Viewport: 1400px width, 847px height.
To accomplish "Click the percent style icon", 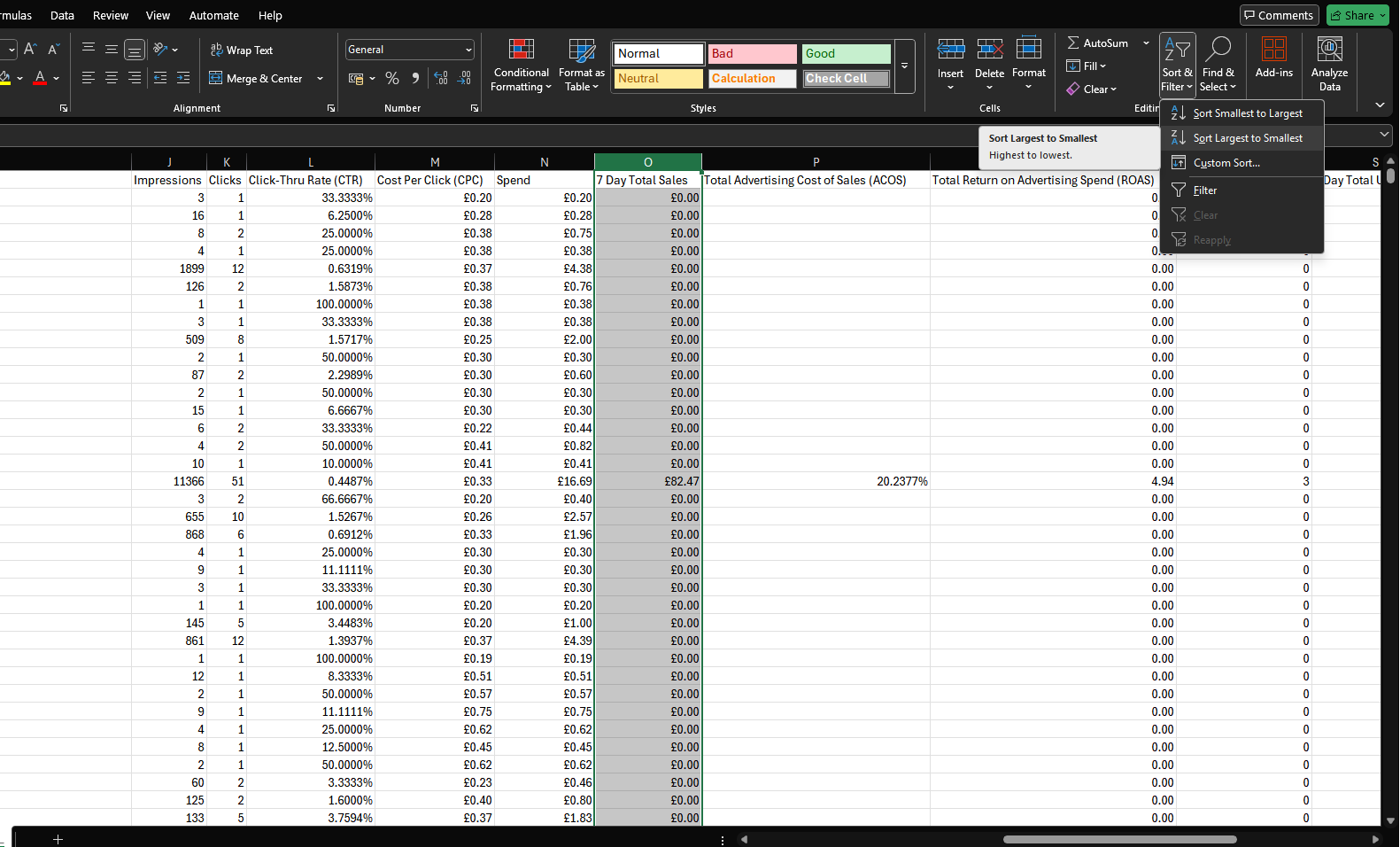I will (x=392, y=79).
